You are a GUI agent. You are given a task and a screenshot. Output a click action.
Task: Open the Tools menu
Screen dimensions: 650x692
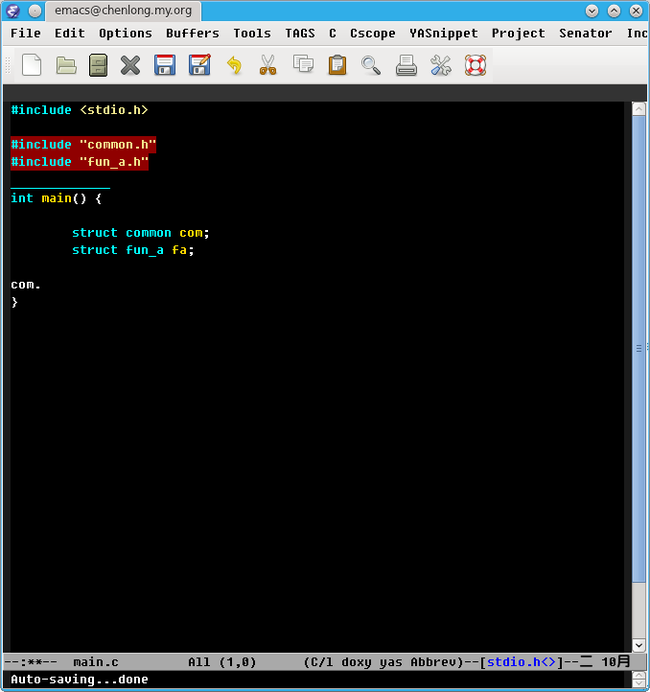[x=252, y=33]
